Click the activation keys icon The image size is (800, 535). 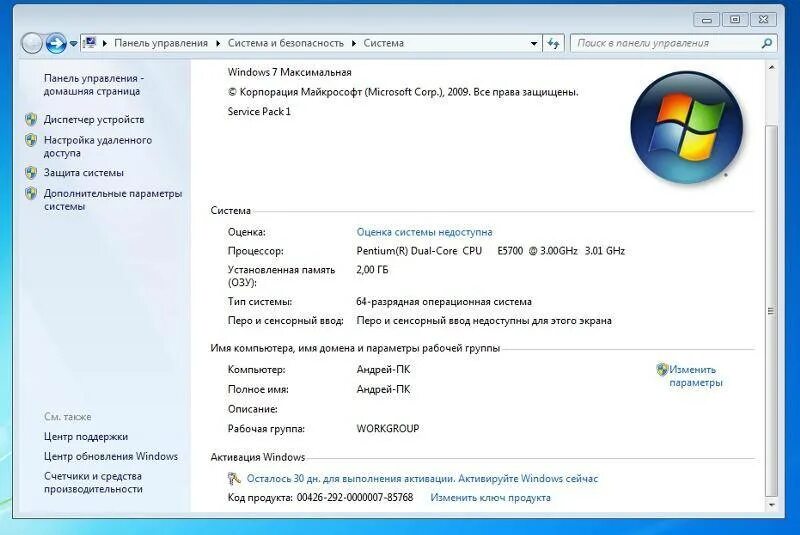pos(234,478)
